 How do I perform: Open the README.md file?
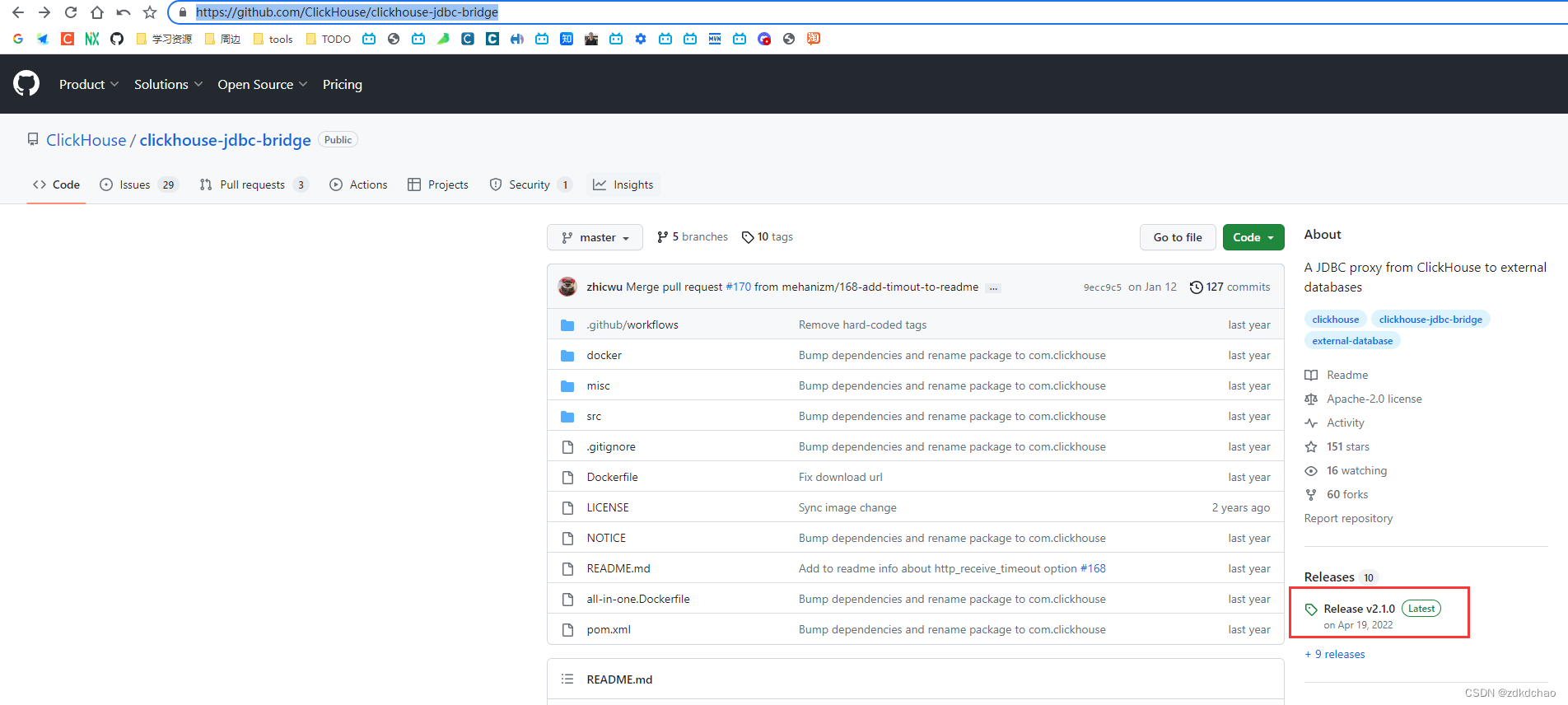tap(618, 568)
